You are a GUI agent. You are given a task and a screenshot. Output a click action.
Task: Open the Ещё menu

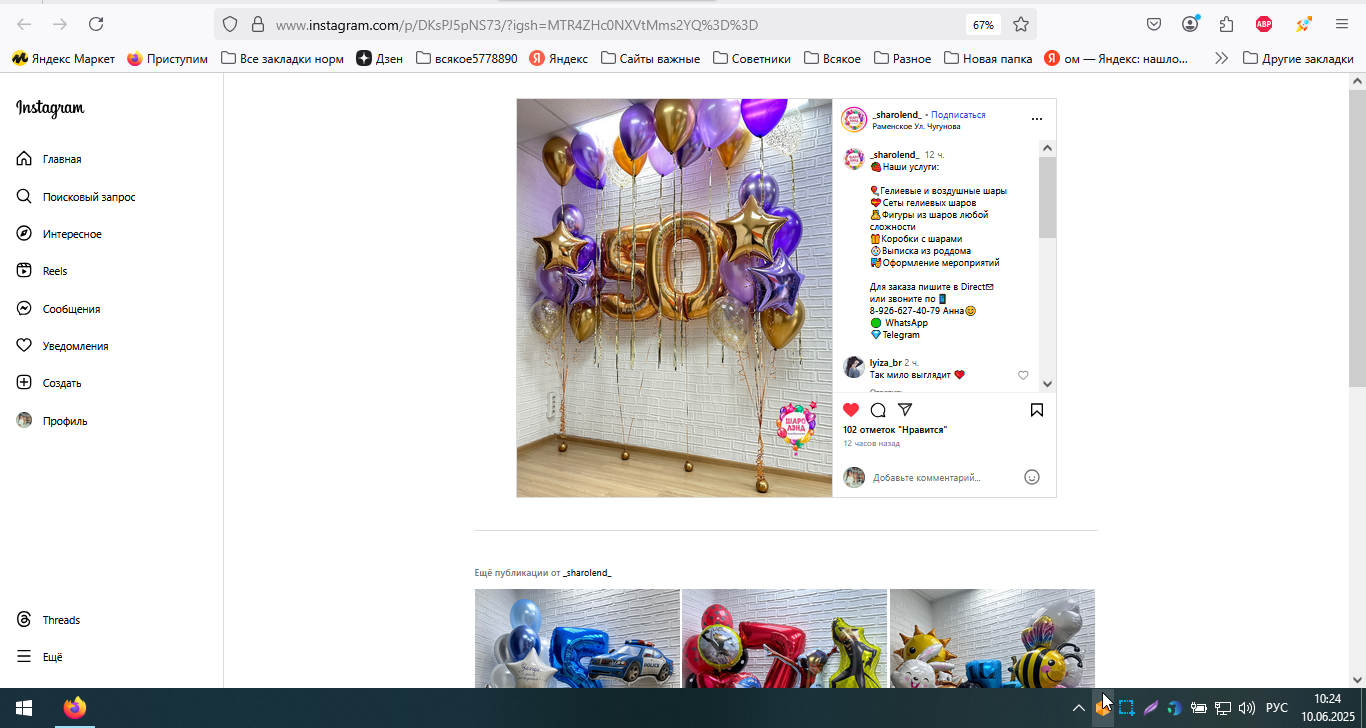39,657
